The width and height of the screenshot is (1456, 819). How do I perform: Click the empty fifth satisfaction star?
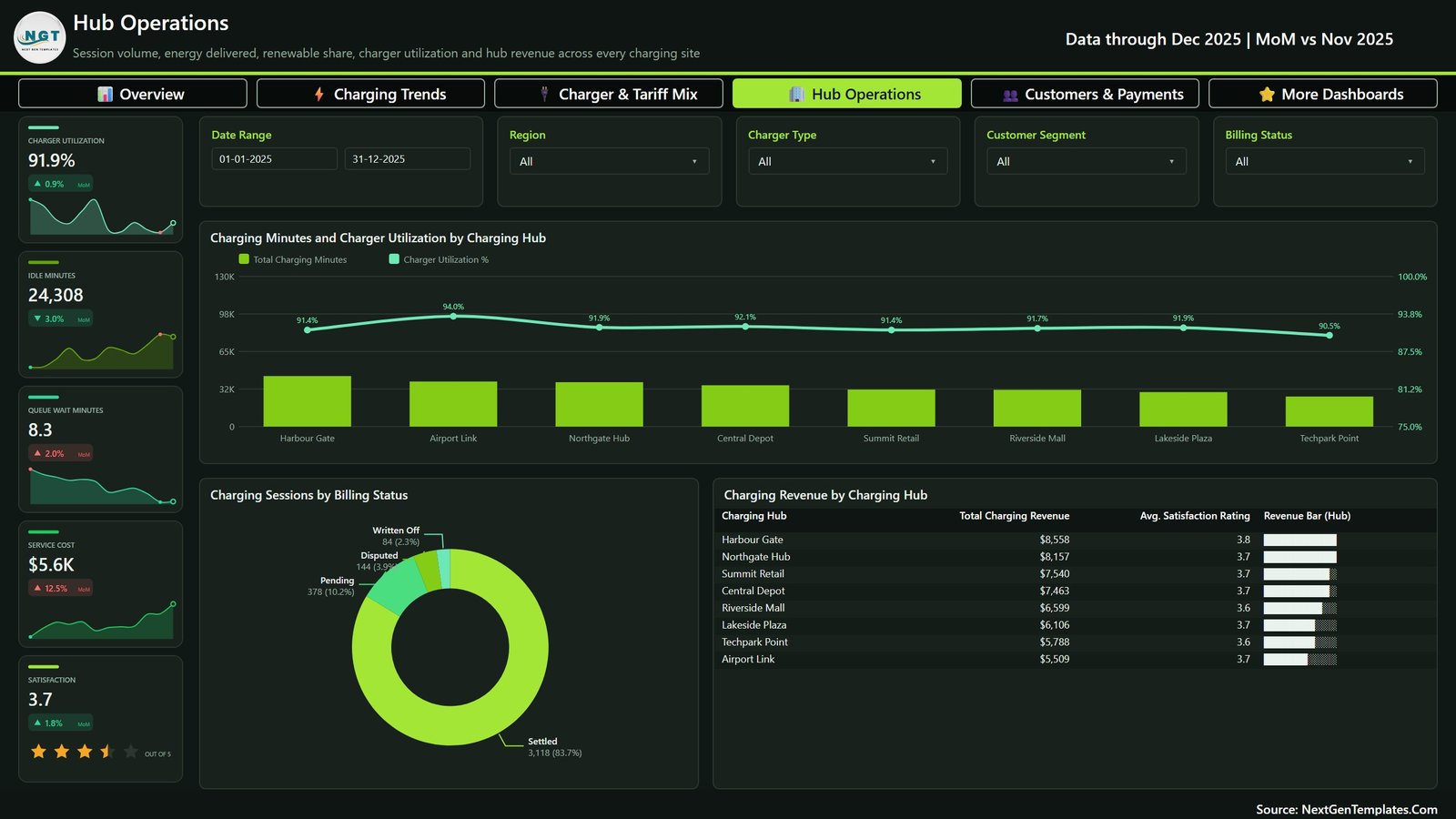(x=130, y=751)
